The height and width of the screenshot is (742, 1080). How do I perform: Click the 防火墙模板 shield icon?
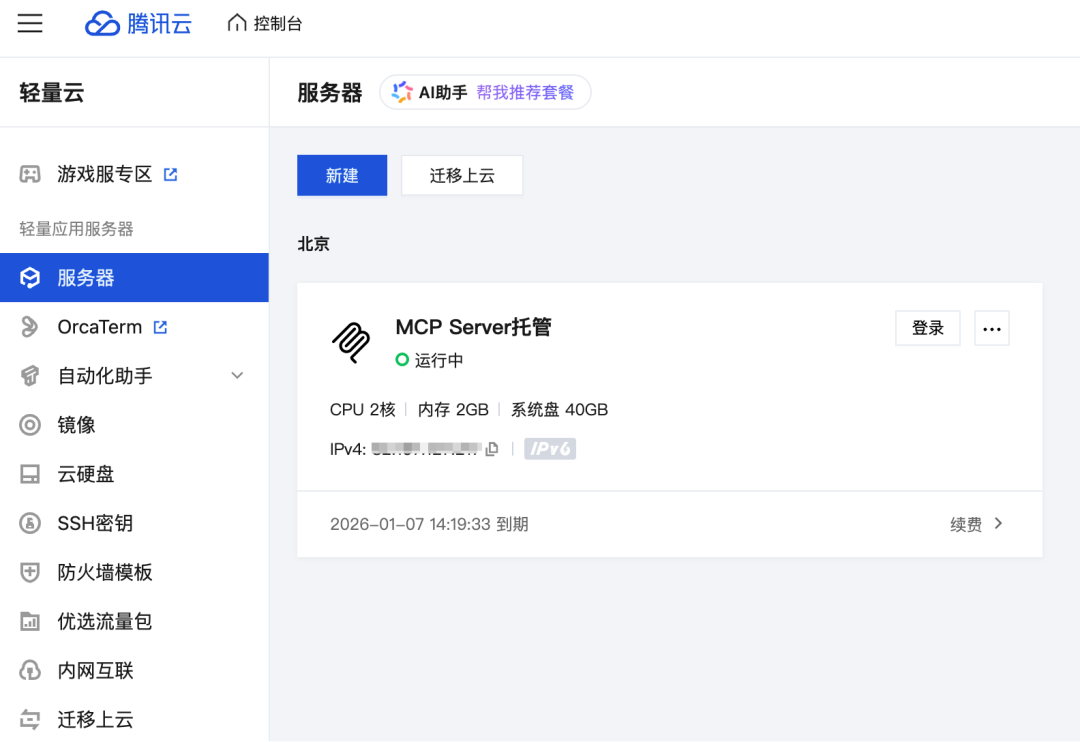coord(30,572)
